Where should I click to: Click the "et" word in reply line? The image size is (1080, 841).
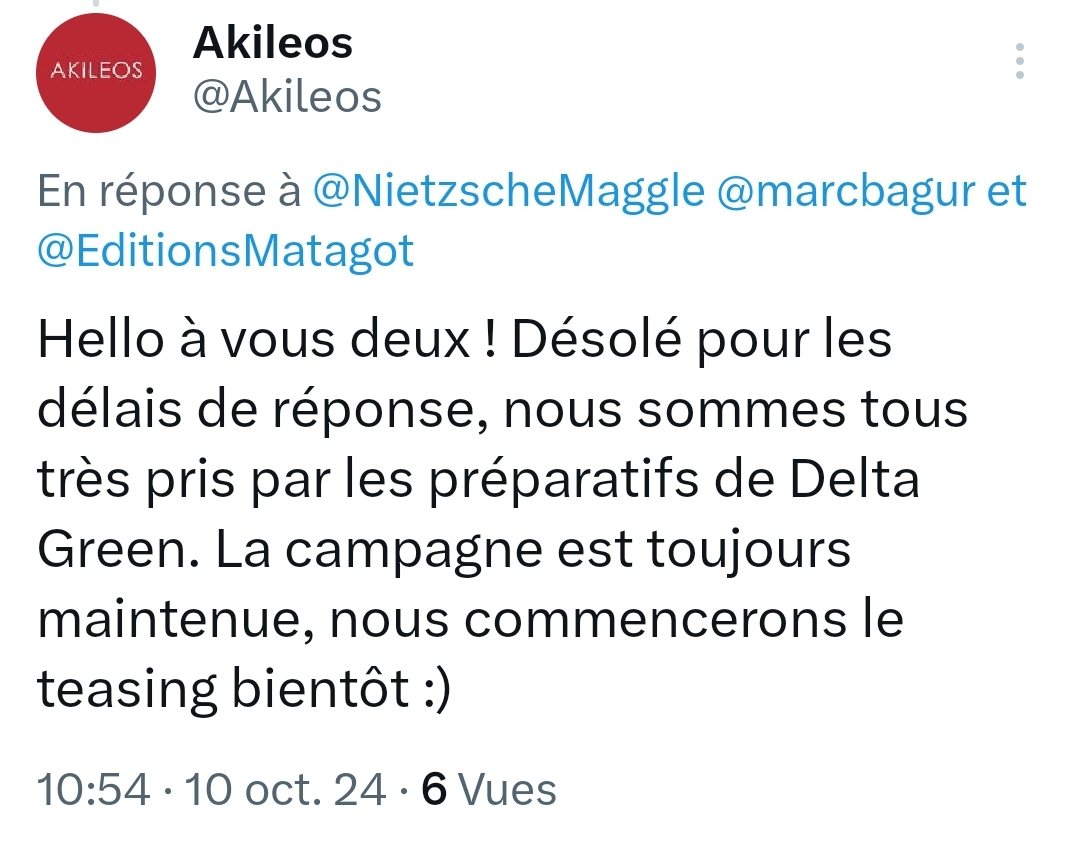click(1007, 191)
